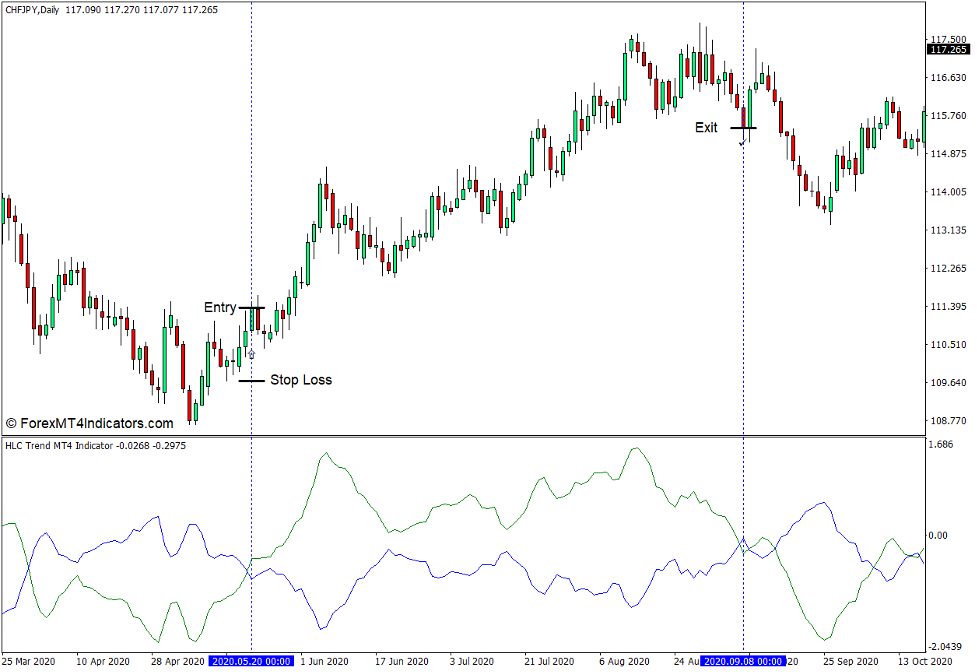Screen dimensions: 977x672
Task: Click the buy arrow below the Entry candle
Action: pyautogui.click(x=251, y=353)
